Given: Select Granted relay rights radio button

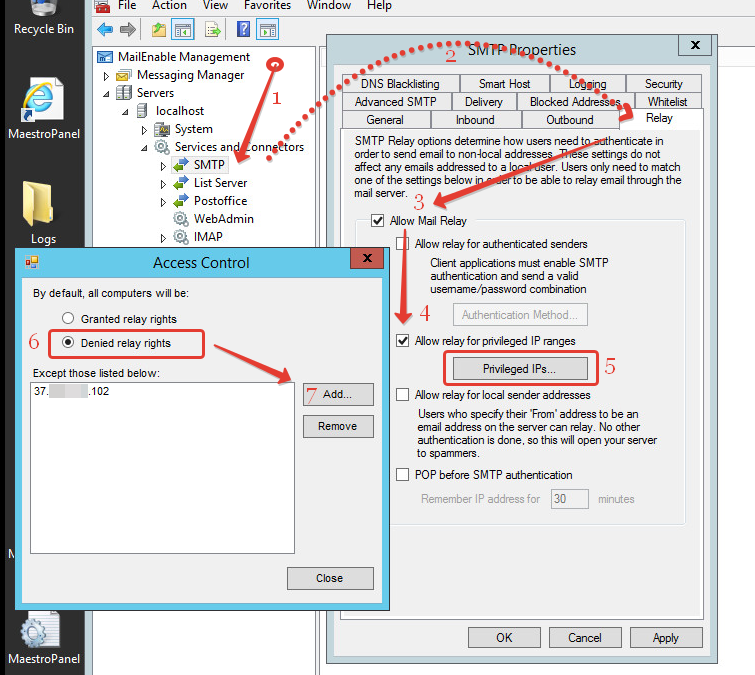Looking at the screenshot, I should (68, 318).
